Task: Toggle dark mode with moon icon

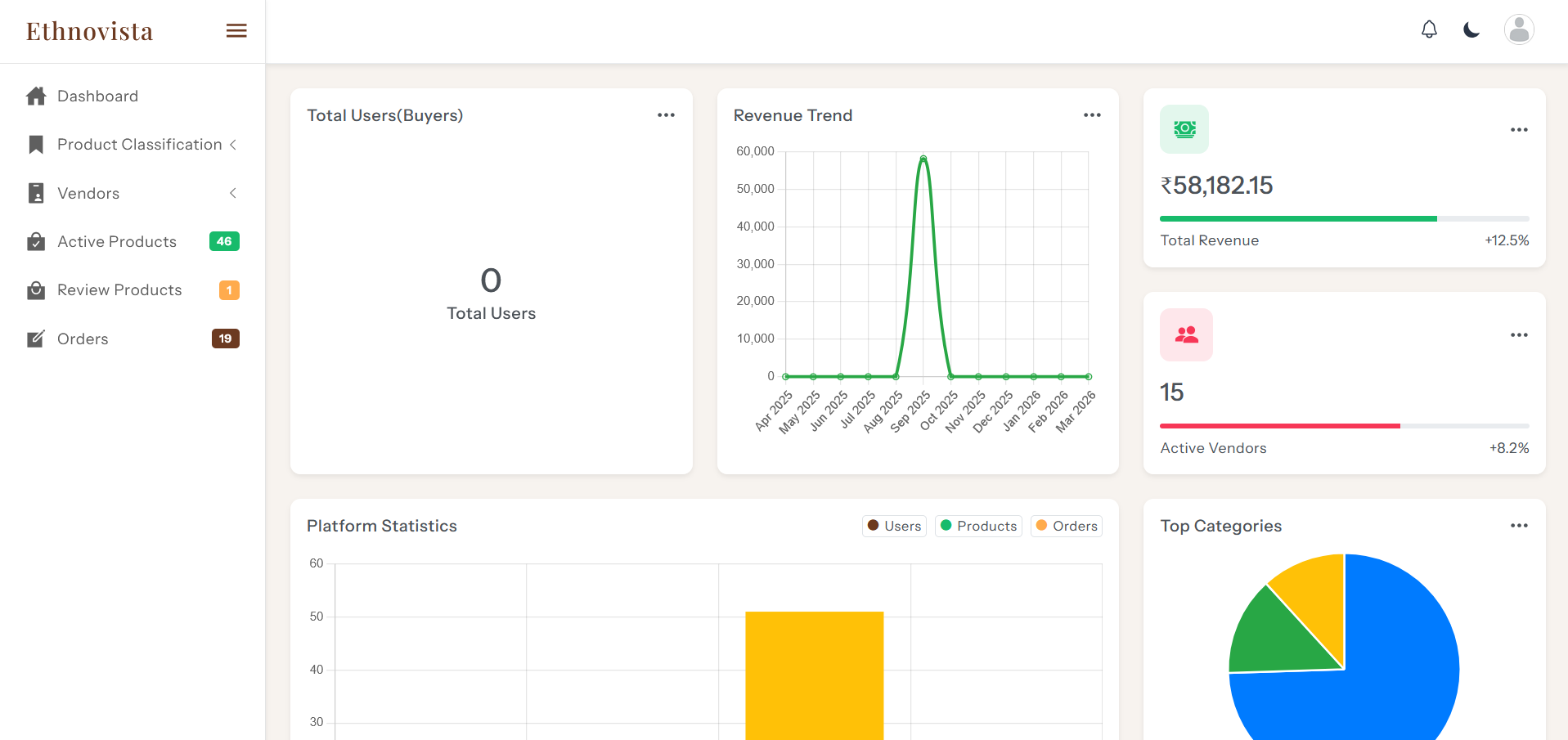Action: pos(1471,30)
